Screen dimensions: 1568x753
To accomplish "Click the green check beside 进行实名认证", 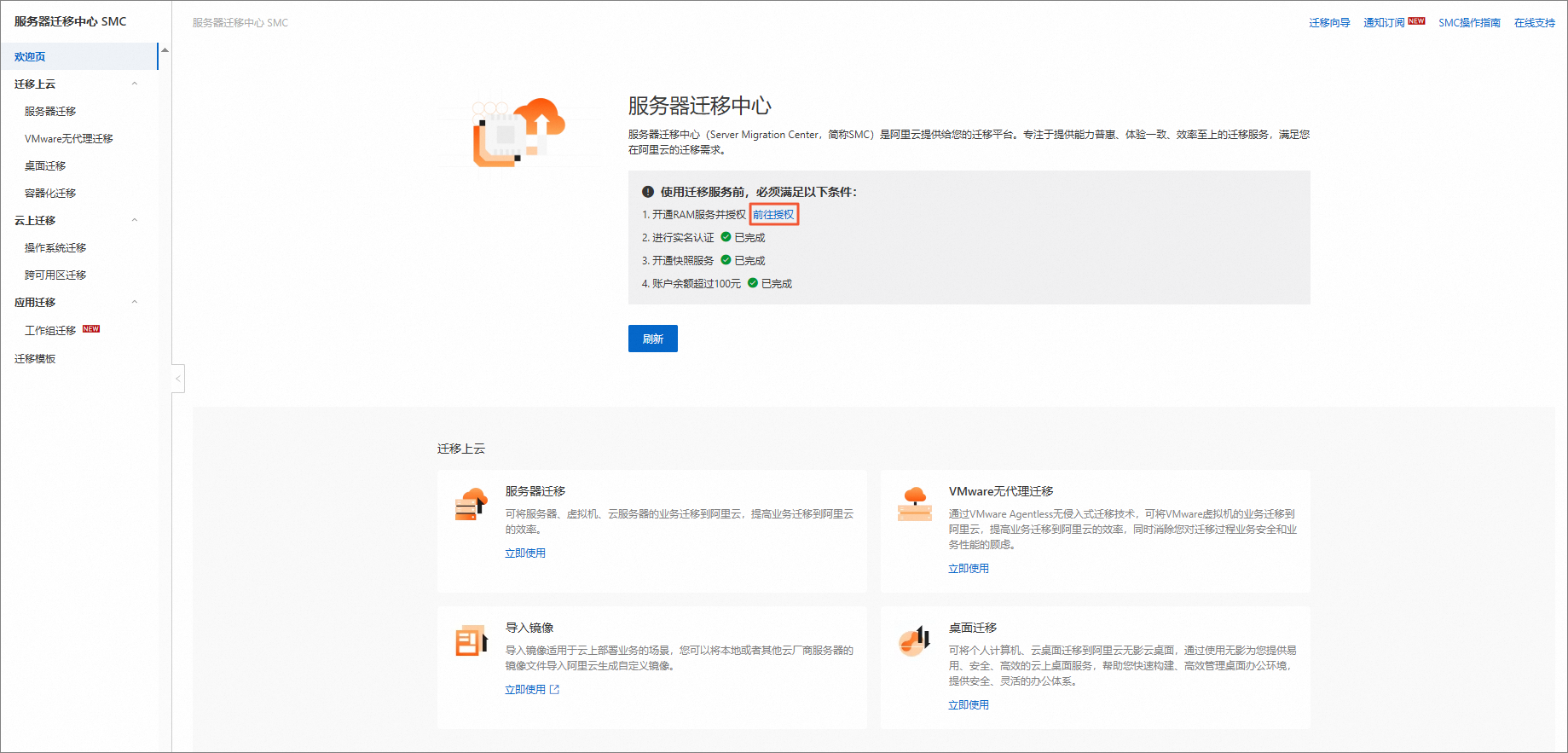I will pos(726,237).
